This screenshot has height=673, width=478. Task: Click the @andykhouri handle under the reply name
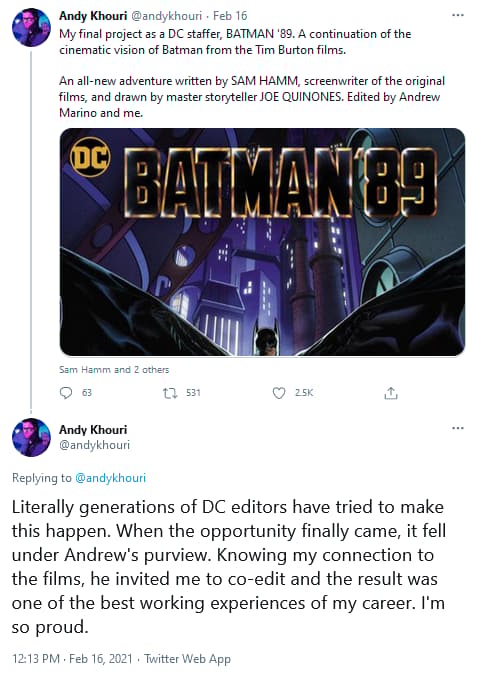[x=94, y=445]
